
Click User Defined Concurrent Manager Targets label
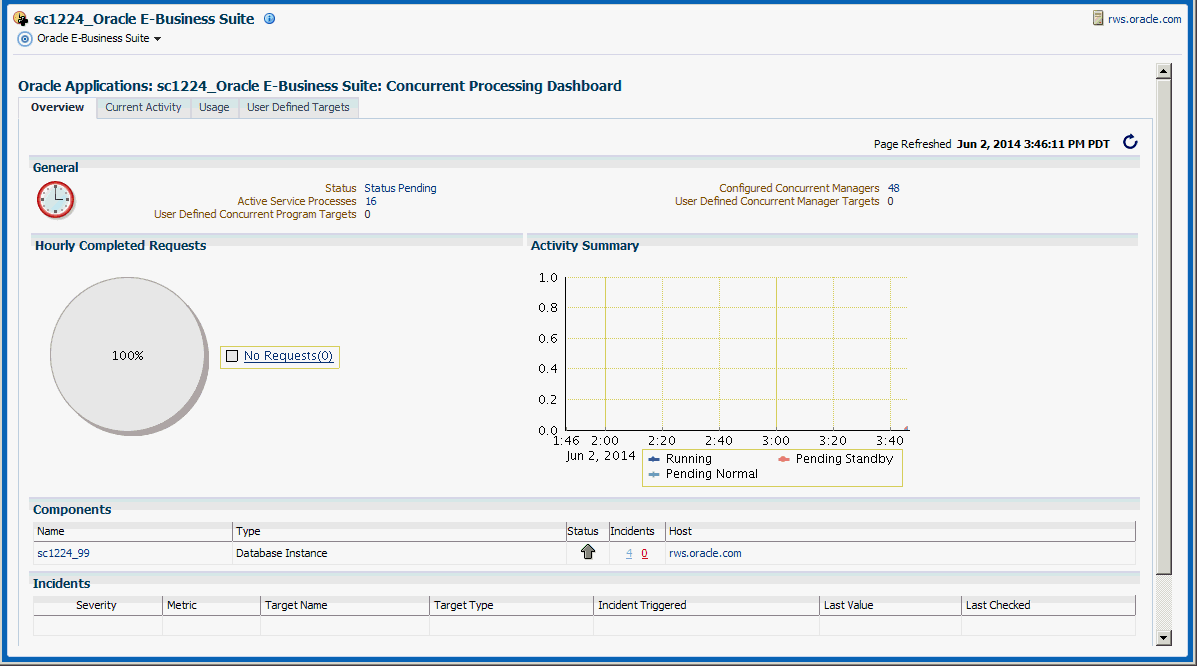[777, 201]
